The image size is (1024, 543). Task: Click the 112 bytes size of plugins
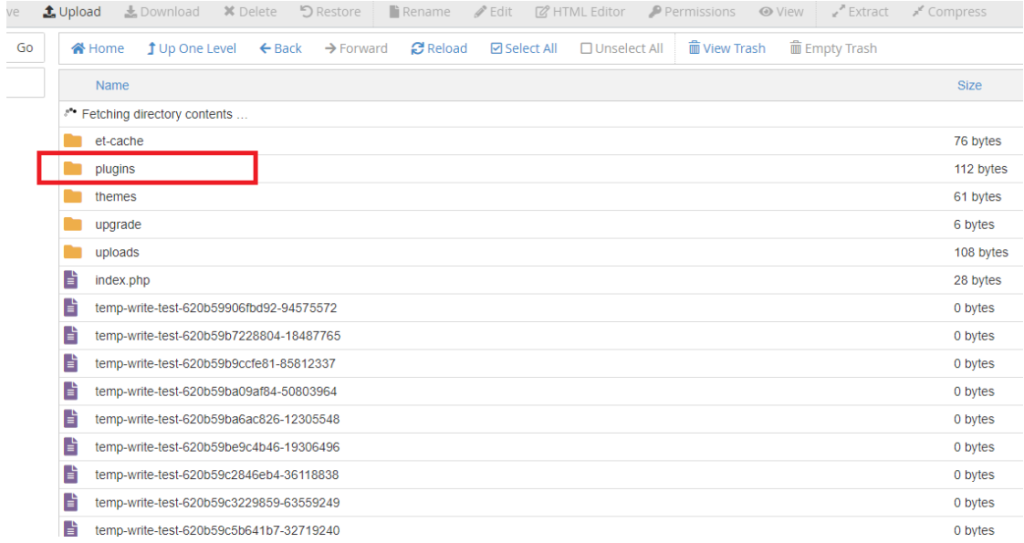tap(980, 169)
